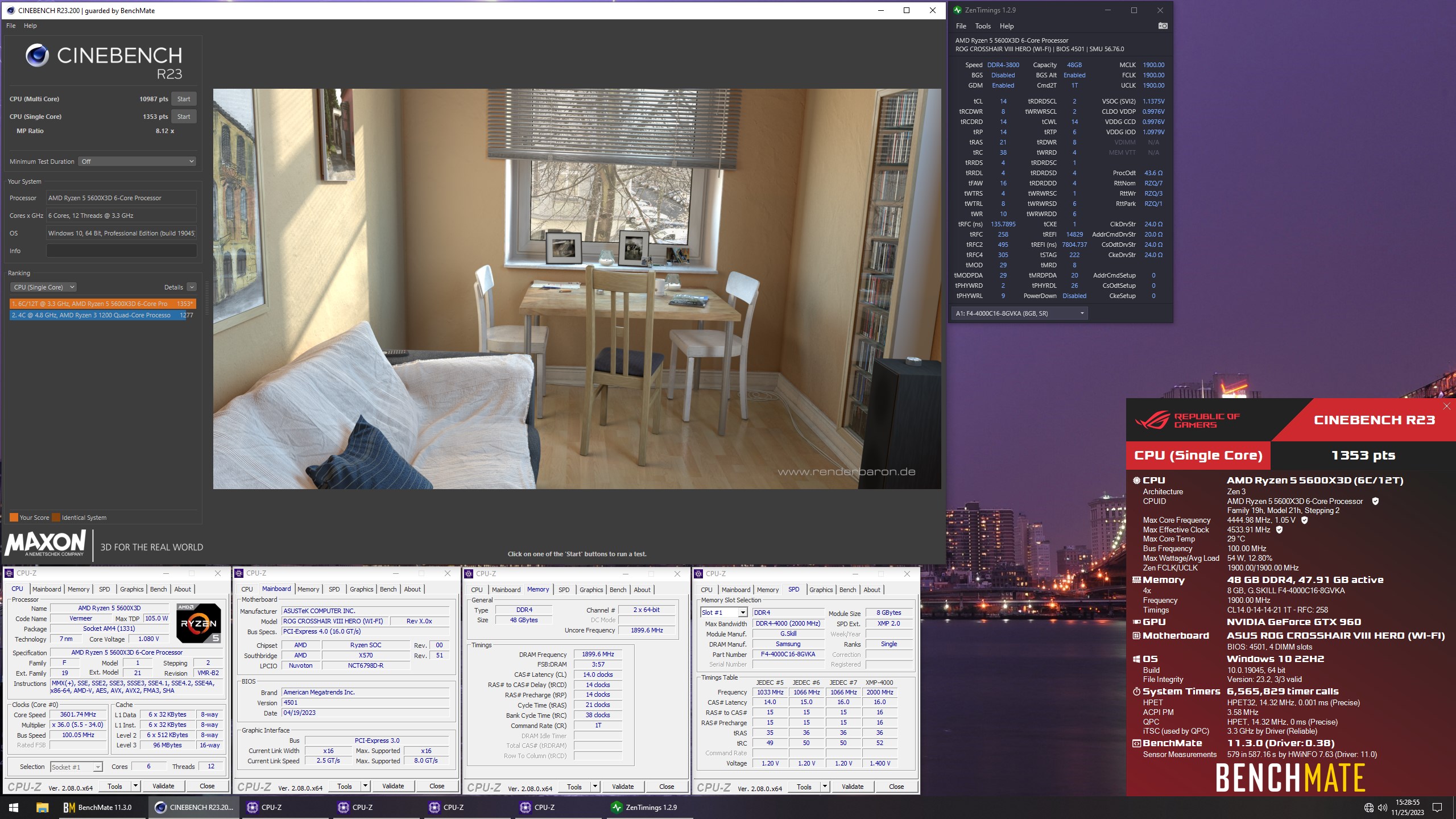Open the SPD Slot #1 dropdown

(723, 613)
